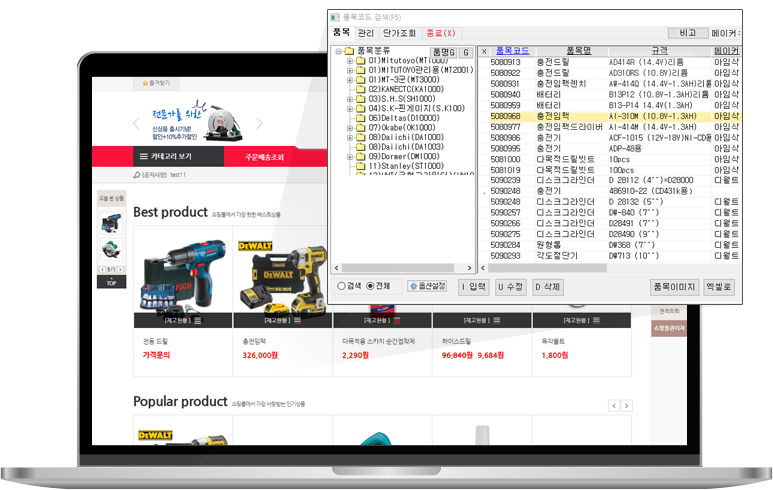Expand the 01)MT-3군(MT3000) tree node

point(350,80)
